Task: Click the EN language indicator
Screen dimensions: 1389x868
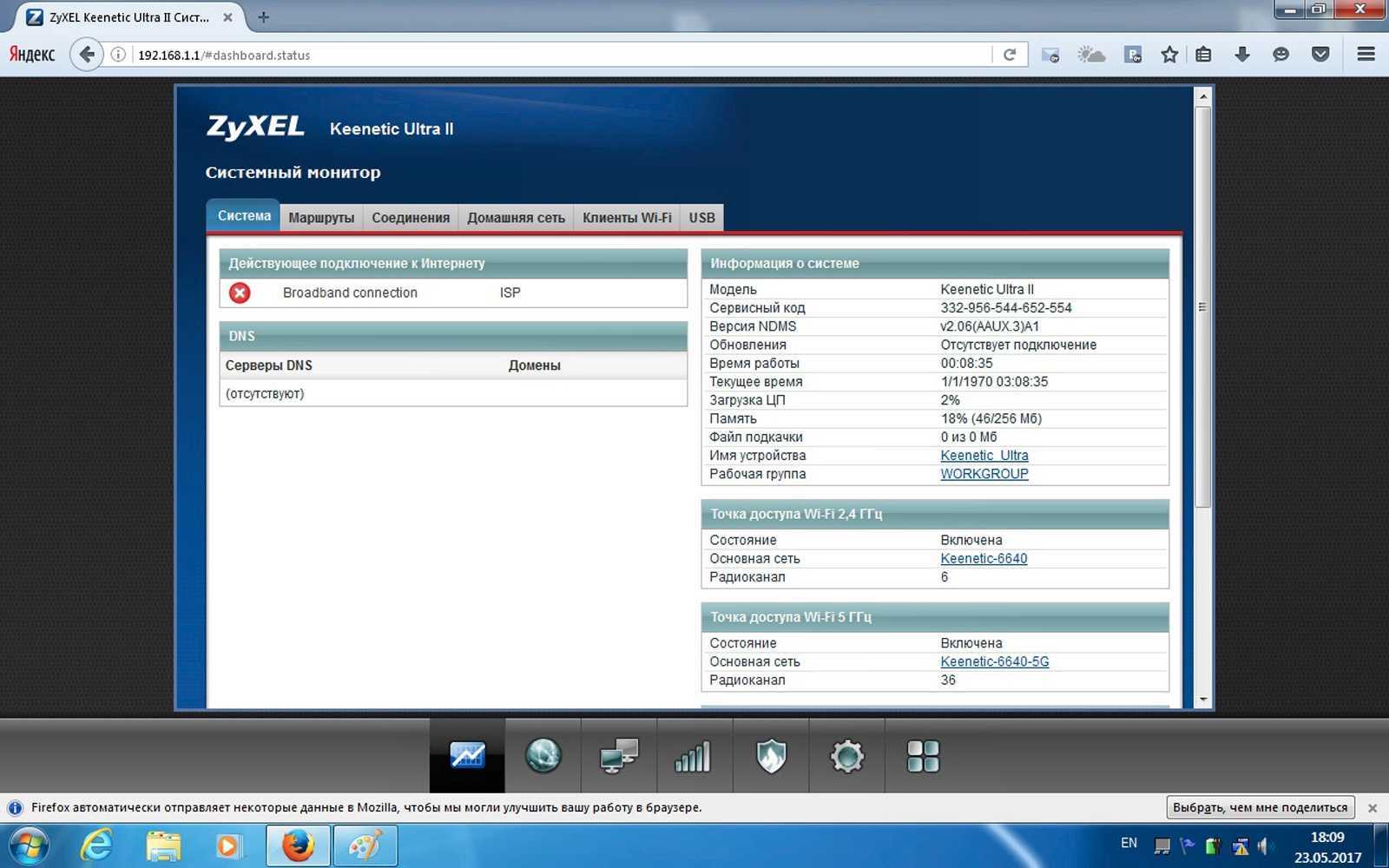Action: tap(1129, 843)
